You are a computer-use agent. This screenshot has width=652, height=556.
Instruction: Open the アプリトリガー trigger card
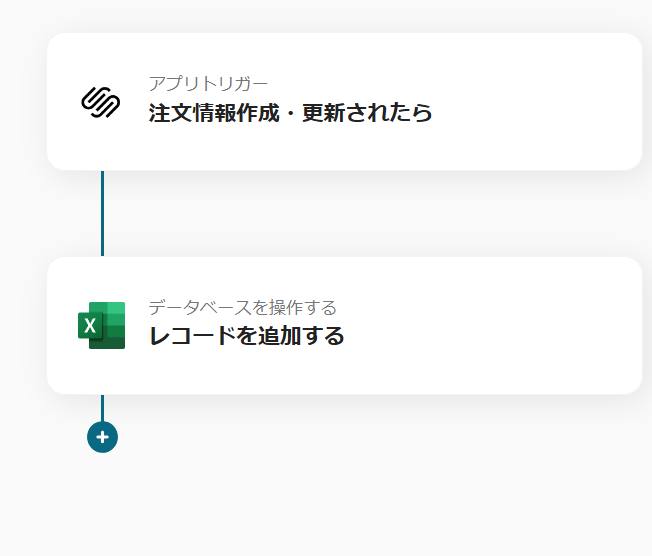click(345, 101)
